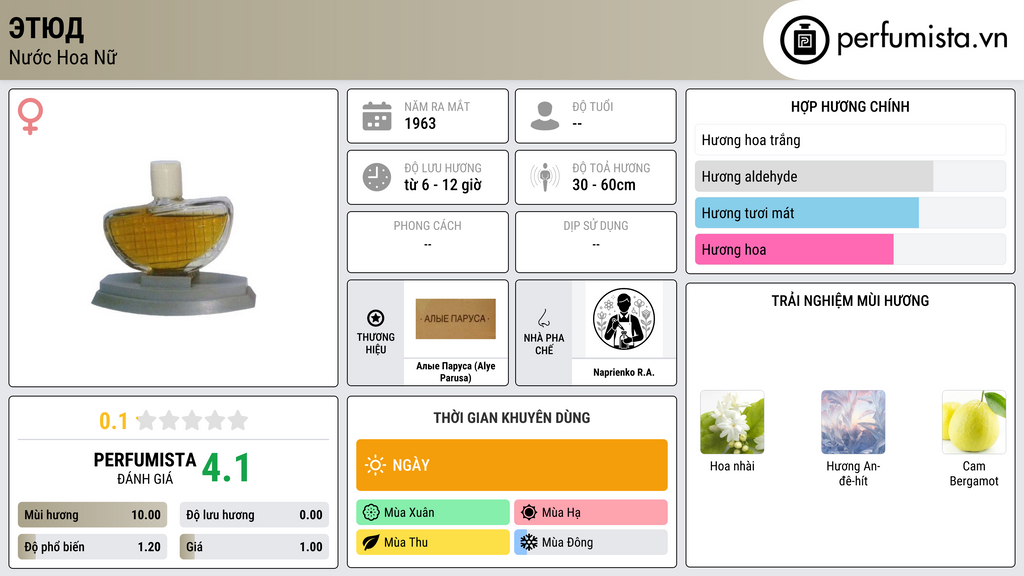
Task: Click the leaf icon for Mùa Thu
Action: click(370, 542)
